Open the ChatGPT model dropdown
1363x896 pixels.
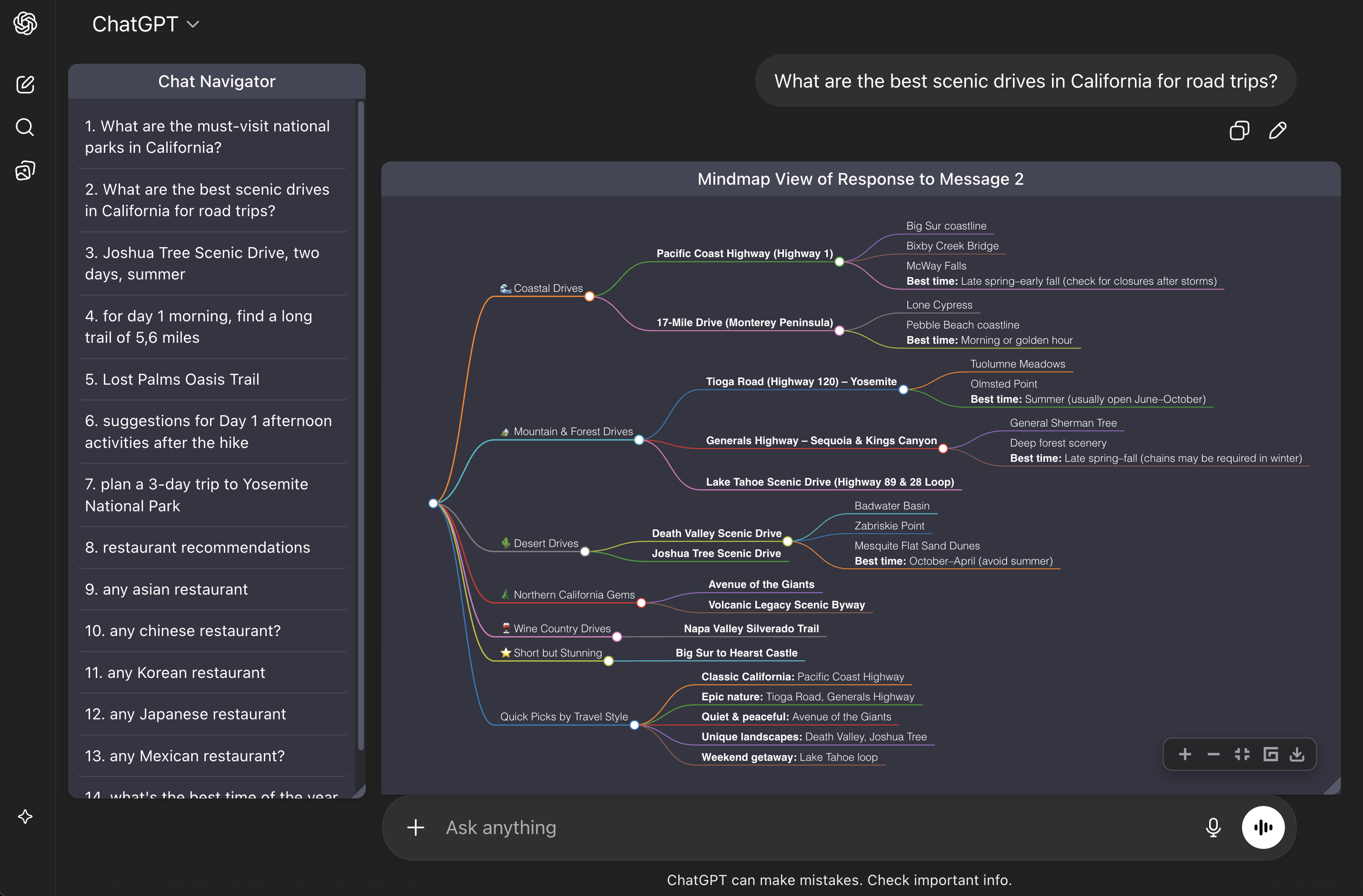click(145, 24)
